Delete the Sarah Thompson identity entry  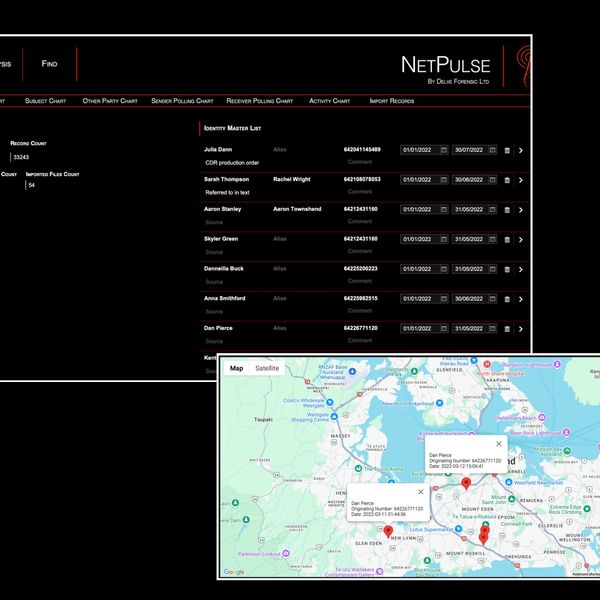pos(507,180)
